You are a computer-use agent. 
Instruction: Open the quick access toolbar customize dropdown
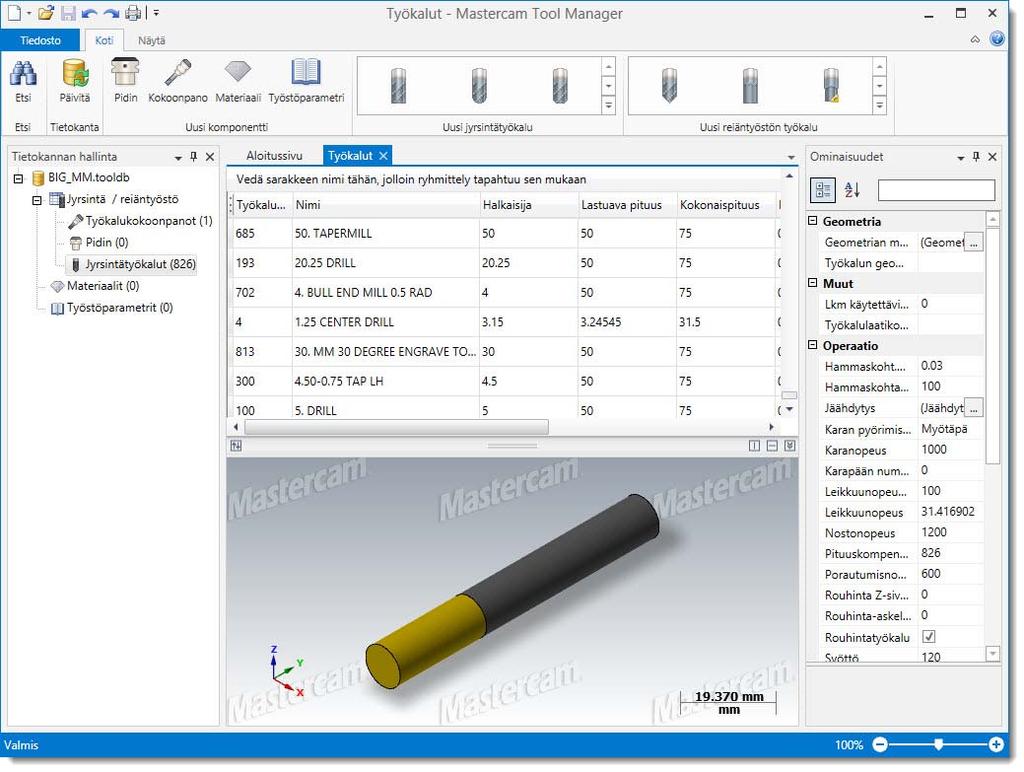pos(156,12)
